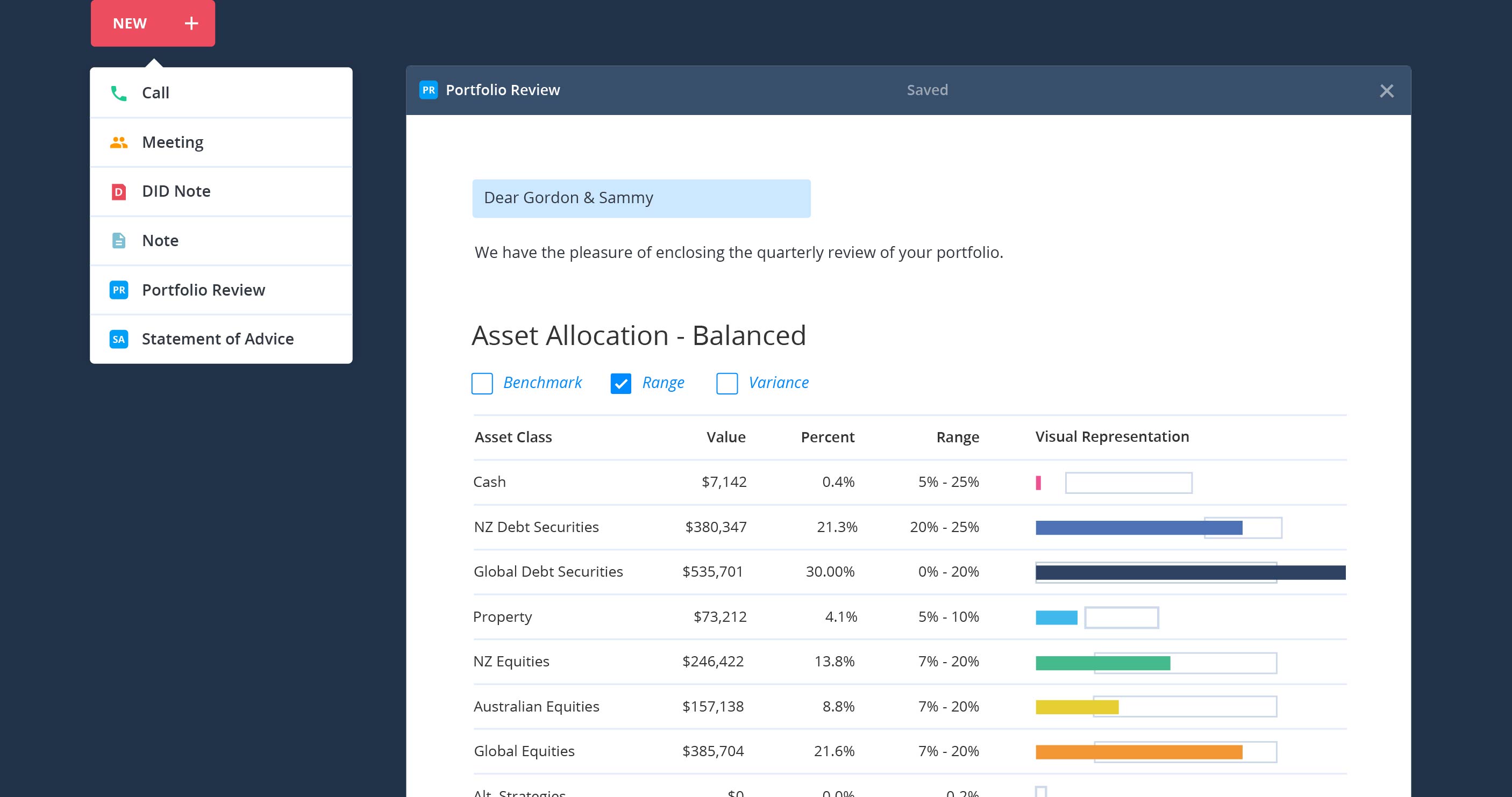Click the 5% - 10% range cell

(948, 617)
